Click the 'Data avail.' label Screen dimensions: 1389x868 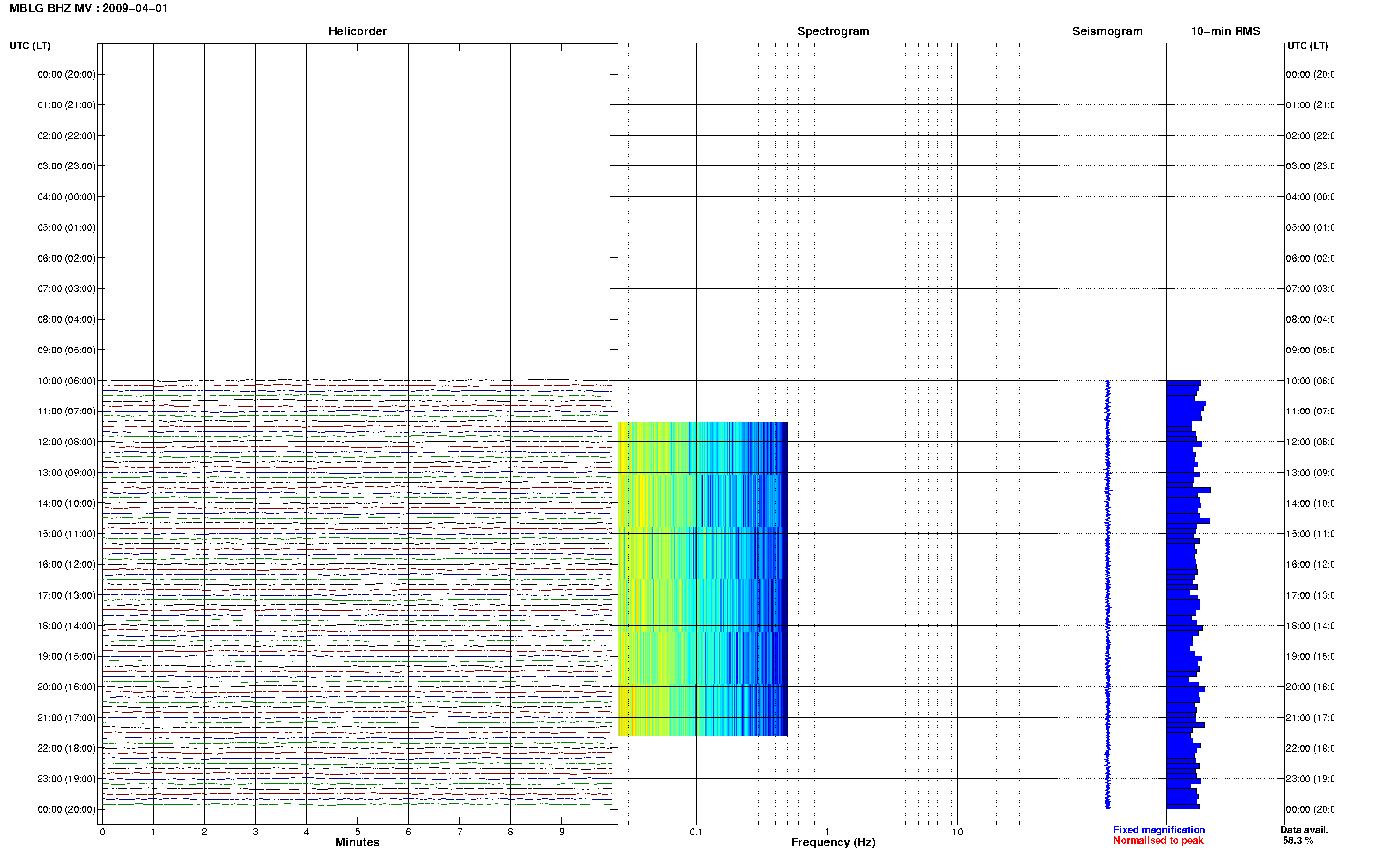coord(1304,830)
